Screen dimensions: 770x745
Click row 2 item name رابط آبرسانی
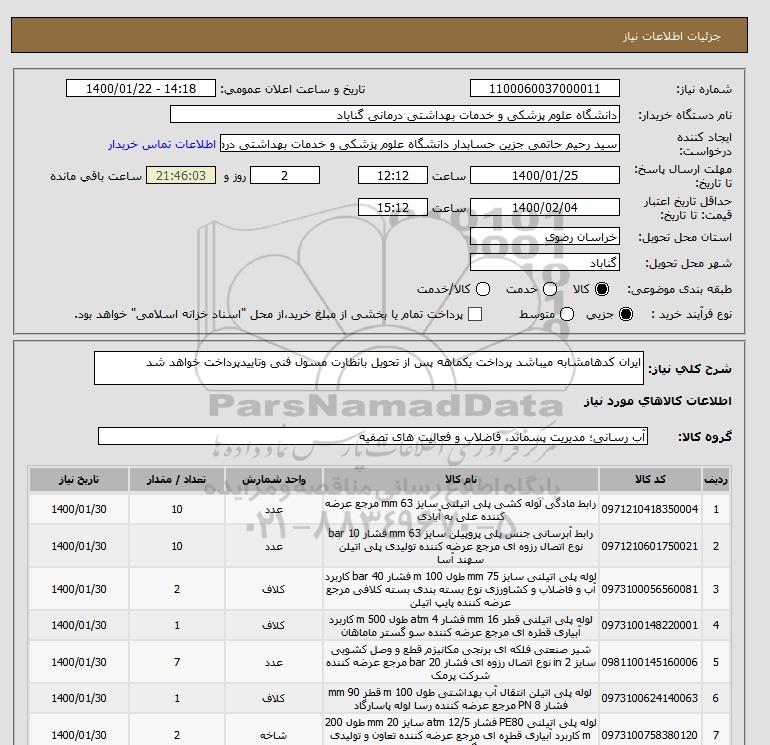[x=461, y=546]
